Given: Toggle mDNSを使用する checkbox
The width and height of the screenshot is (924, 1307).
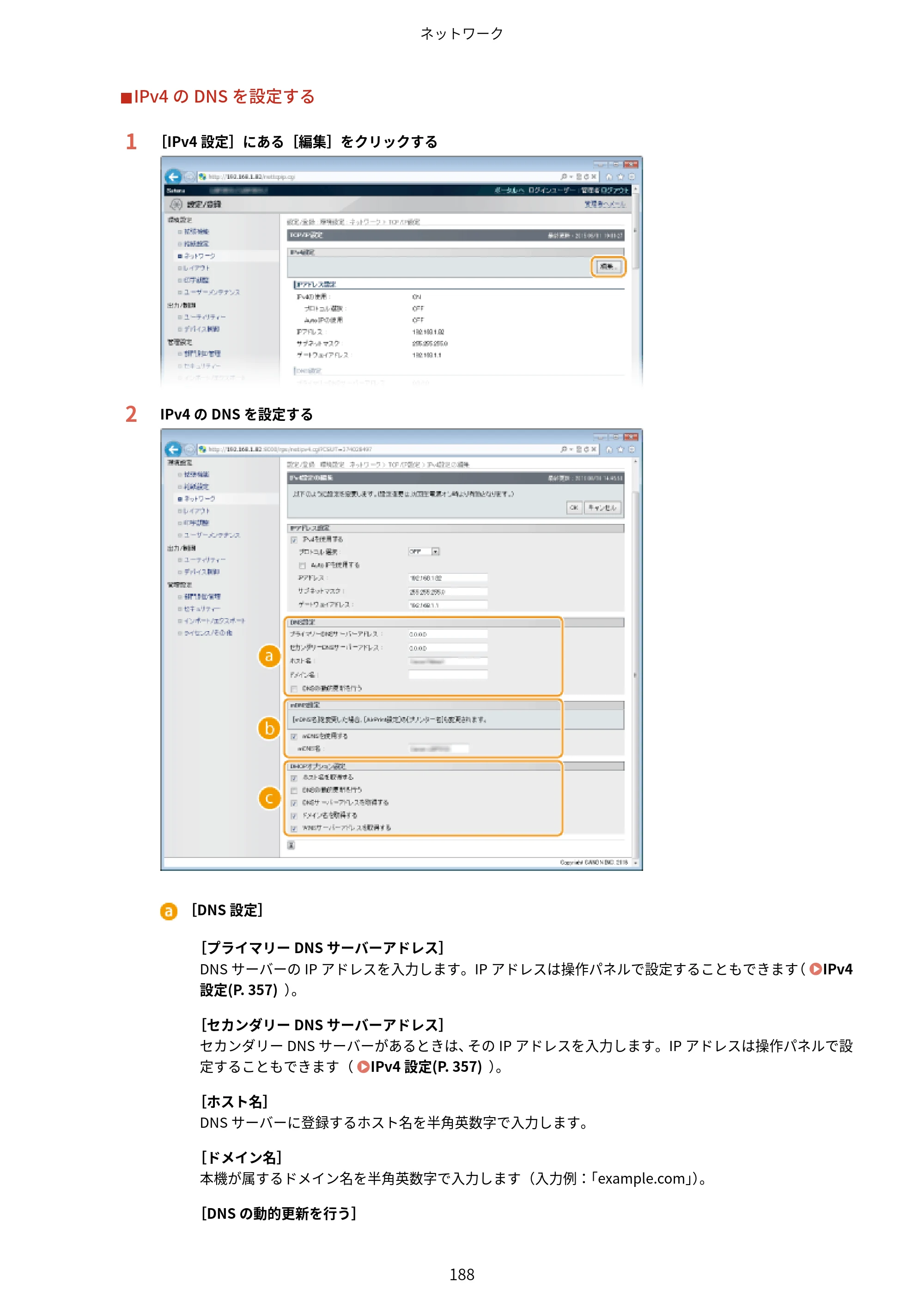Looking at the screenshot, I should coord(294,736).
